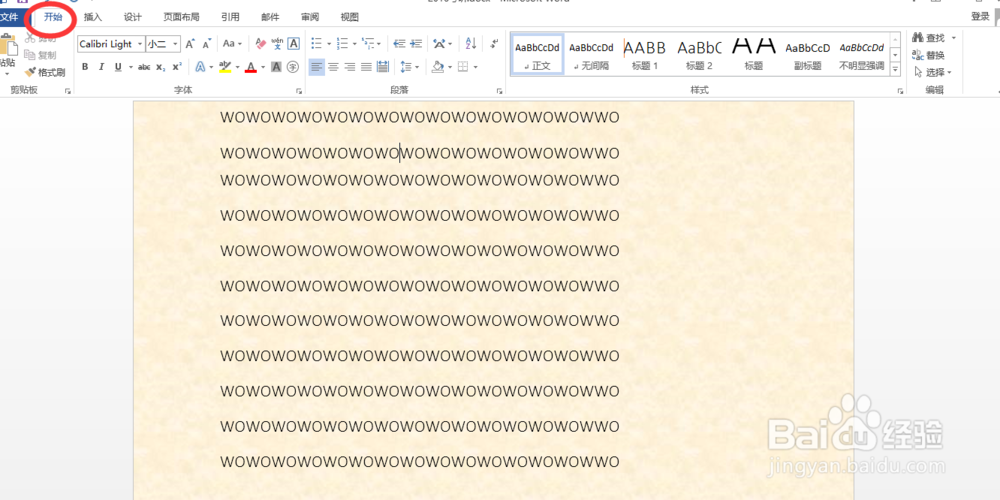Image resolution: width=1000 pixels, height=500 pixels.
Task: Apply Strikethrough (abc) formatting
Action: [145, 67]
